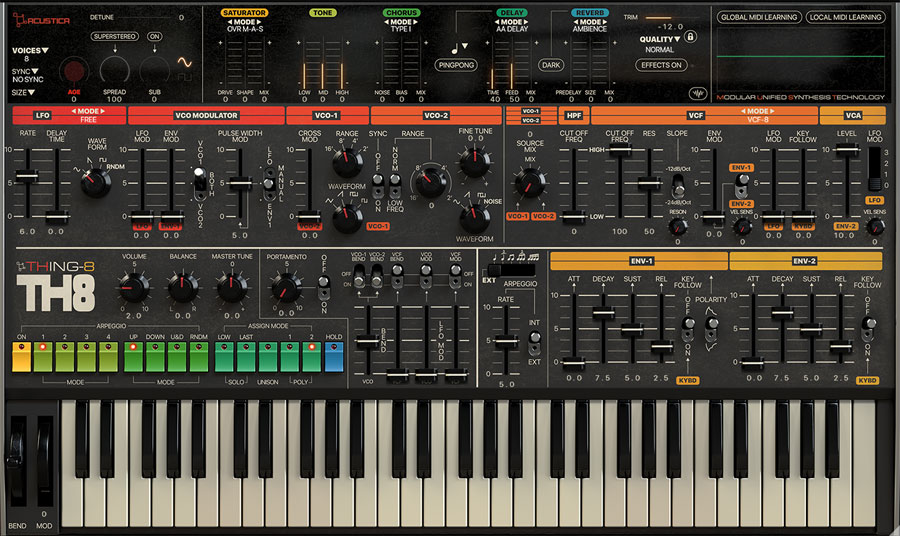The width and height of the screenshot is (900, 536).
Task: Click the waveform icon below Effects On
Action: (x=697, y=93)
